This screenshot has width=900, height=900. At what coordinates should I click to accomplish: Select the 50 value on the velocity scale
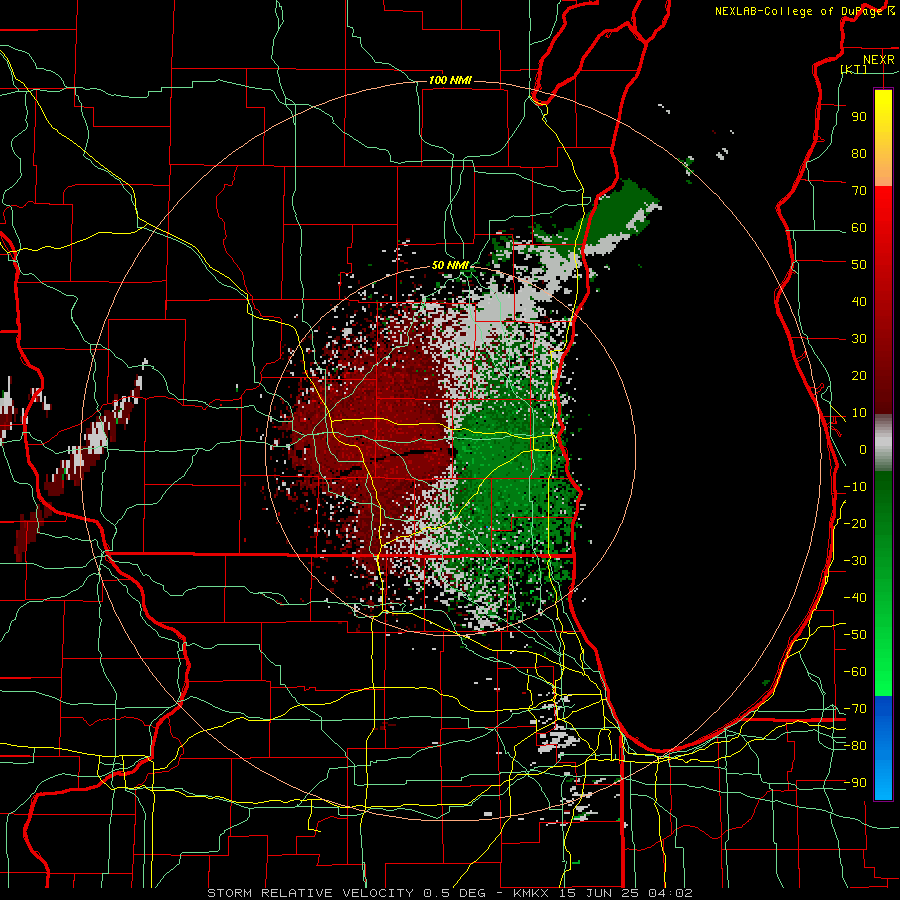click(x=859, y=265)
